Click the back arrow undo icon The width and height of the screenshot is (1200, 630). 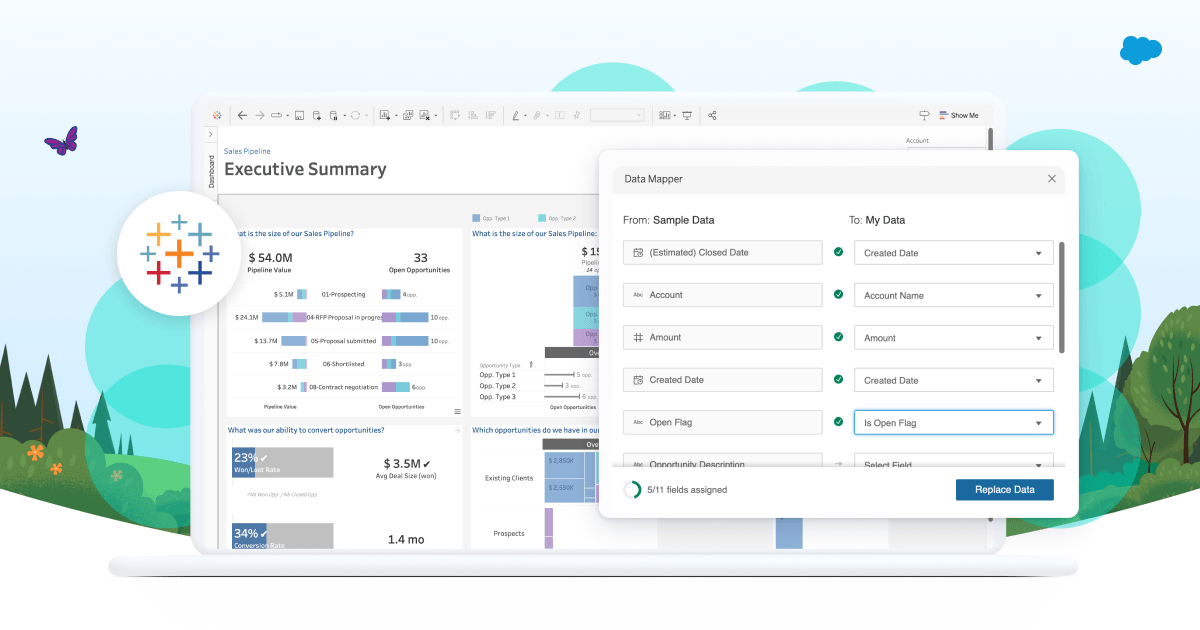click(x=242, y=116)
